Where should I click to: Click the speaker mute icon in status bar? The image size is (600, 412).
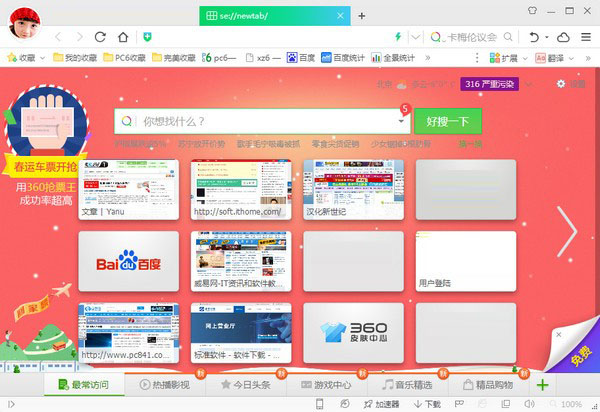tap(529, 404)
